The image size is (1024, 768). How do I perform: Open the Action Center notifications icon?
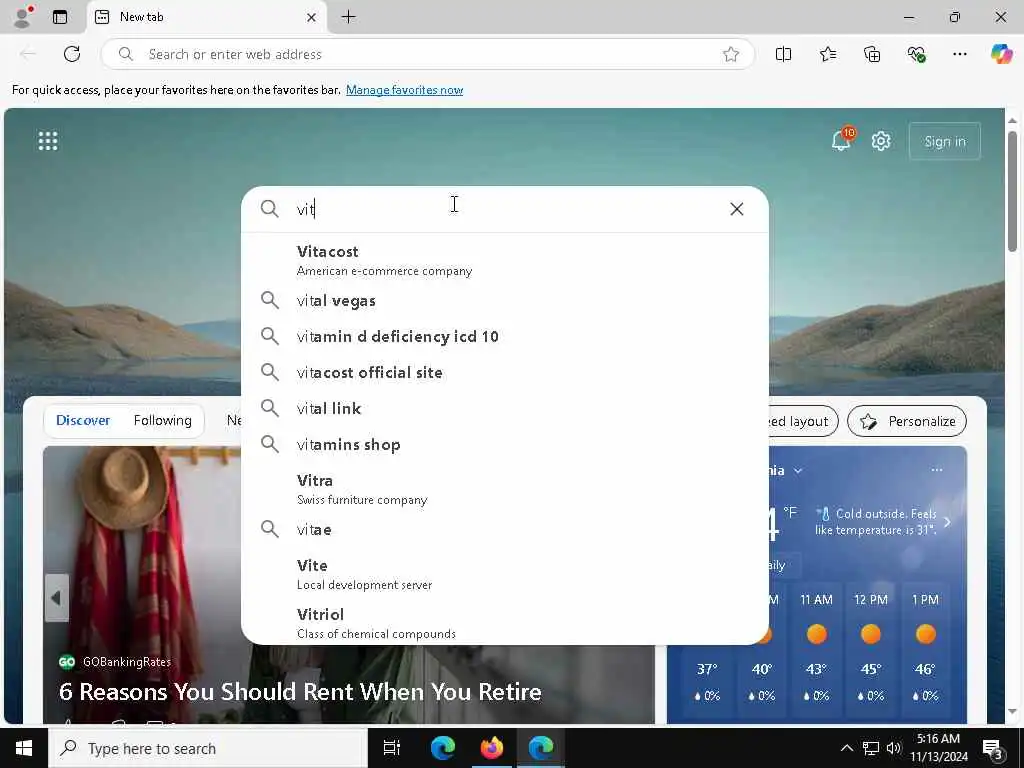pos(993,749)
